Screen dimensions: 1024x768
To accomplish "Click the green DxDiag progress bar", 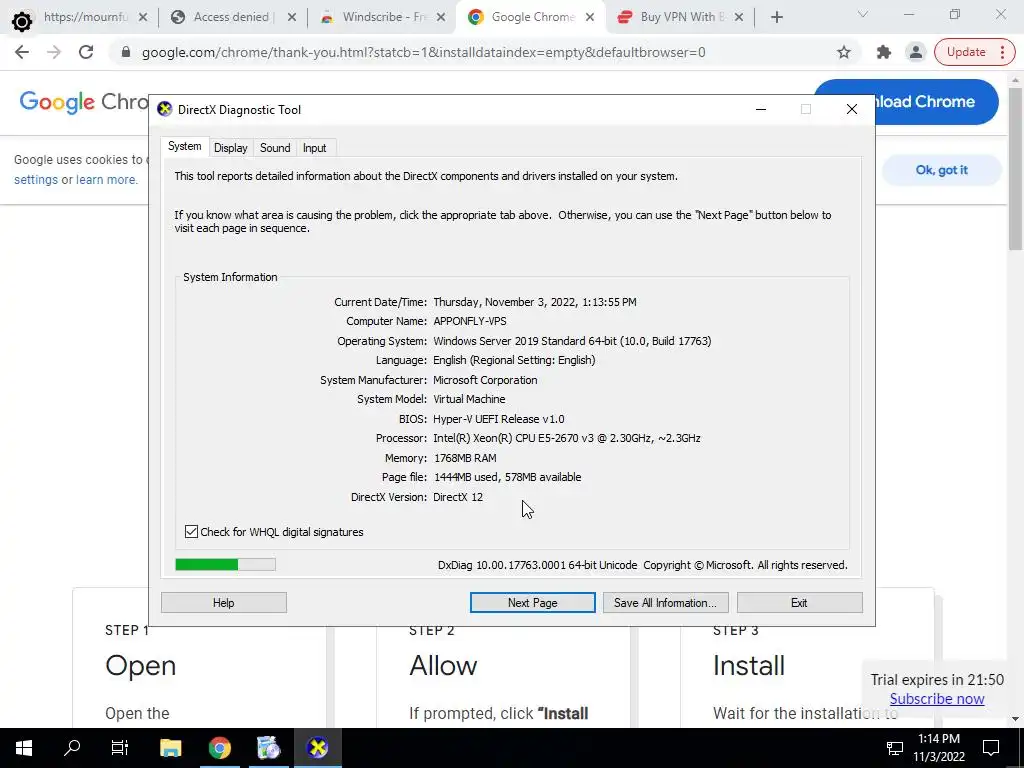I will 225,565.
